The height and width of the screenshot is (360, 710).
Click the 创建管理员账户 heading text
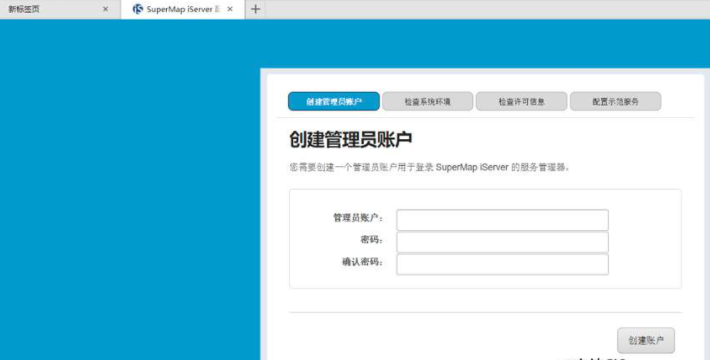[x=350, y=140]
